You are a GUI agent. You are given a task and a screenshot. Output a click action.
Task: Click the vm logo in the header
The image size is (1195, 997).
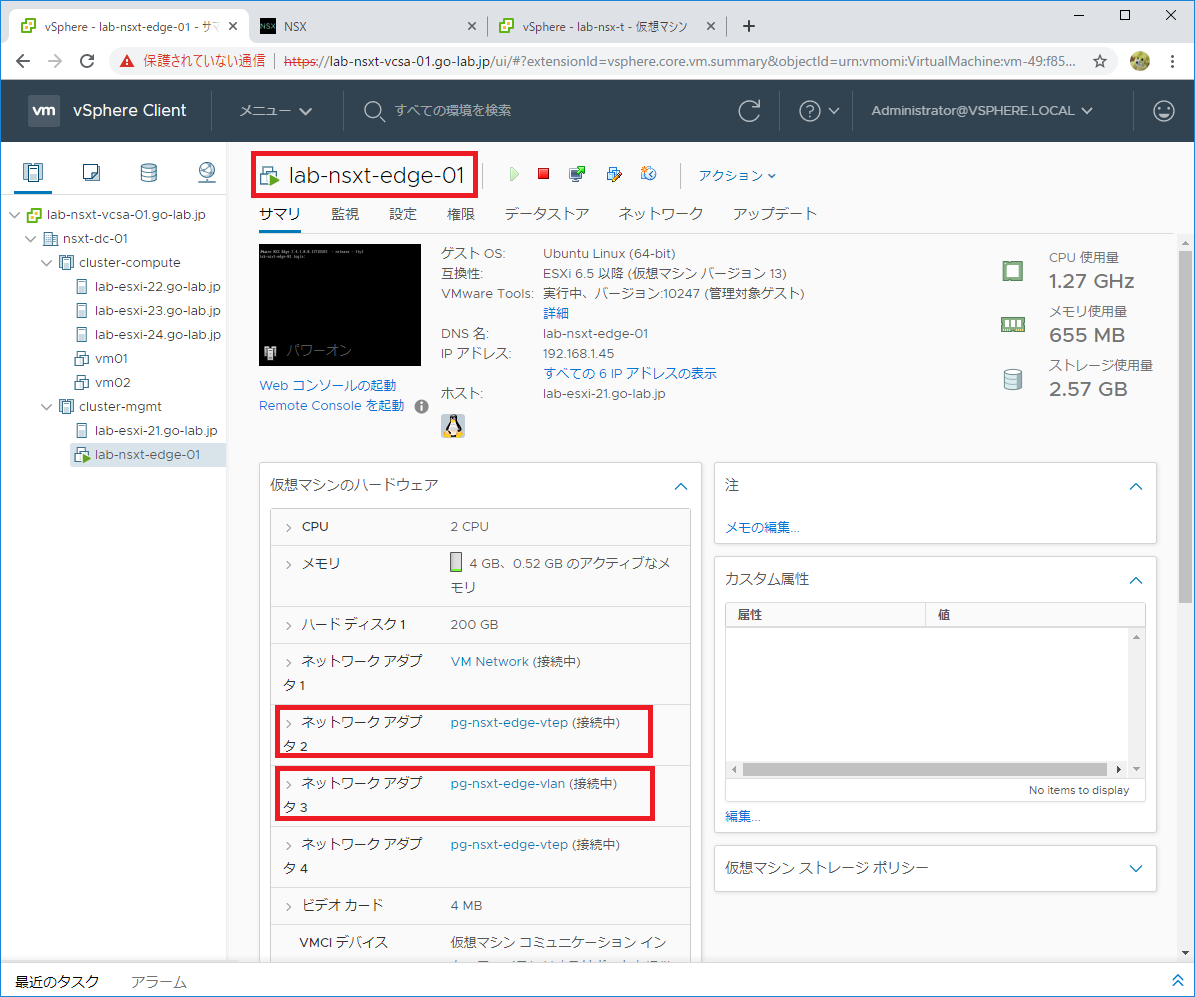pyautogui.click(x=43, y=111)
